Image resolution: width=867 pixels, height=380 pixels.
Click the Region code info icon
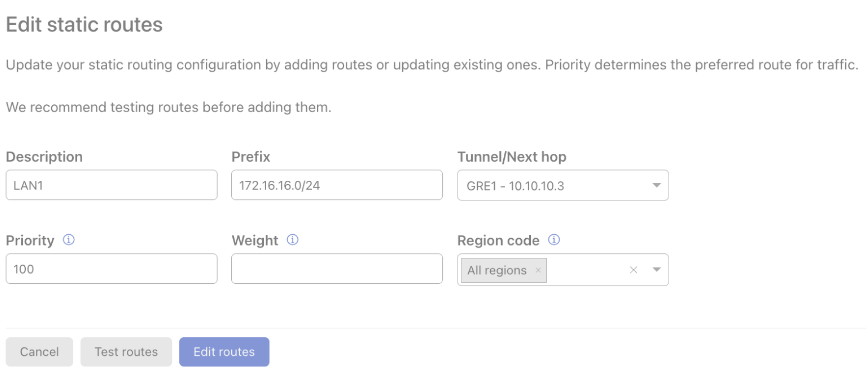[554, 240]
